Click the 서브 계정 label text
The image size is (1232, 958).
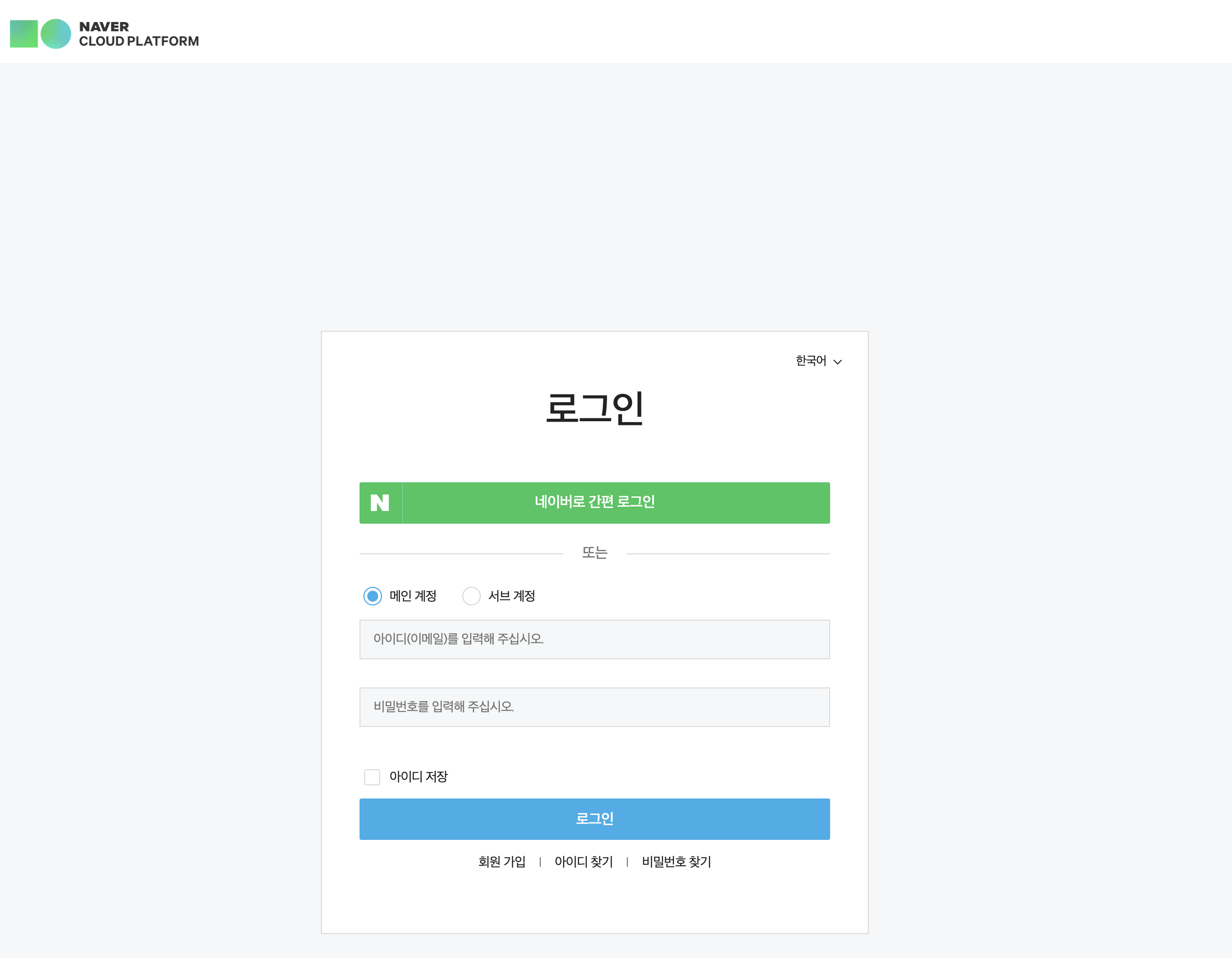click(511, 596)
